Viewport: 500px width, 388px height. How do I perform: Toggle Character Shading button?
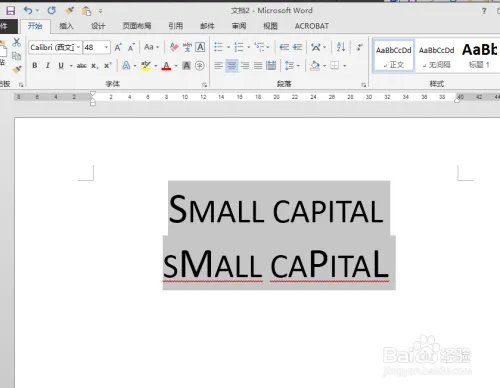coord(187,66)
